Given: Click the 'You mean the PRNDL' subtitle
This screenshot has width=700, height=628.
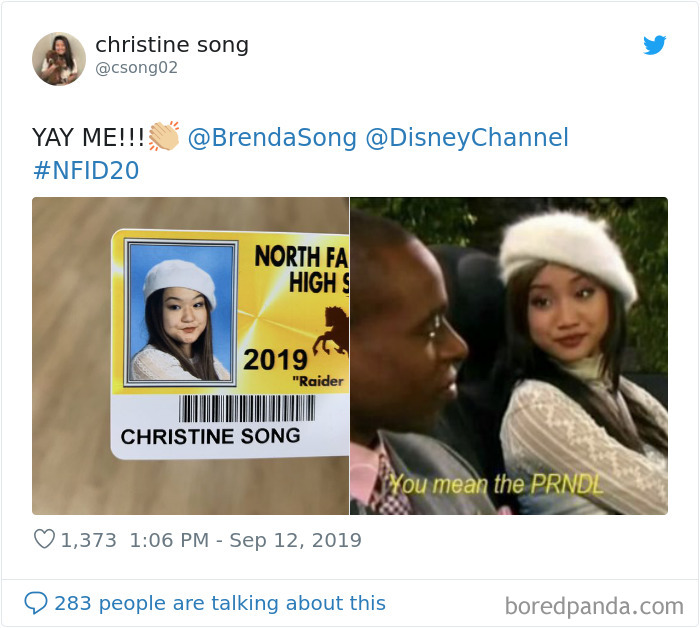Looking at the screenshot, I should (496, 484).
